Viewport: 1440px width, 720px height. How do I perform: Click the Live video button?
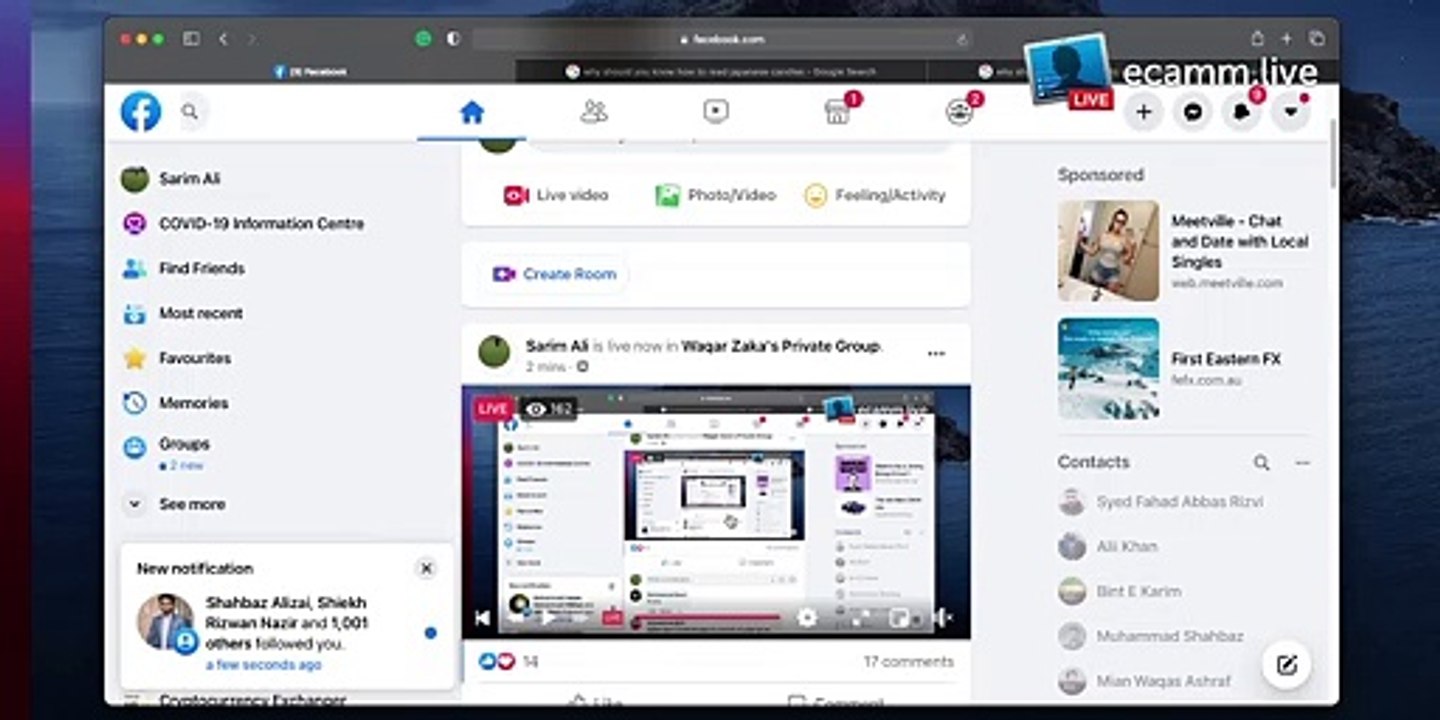point(556,196)
